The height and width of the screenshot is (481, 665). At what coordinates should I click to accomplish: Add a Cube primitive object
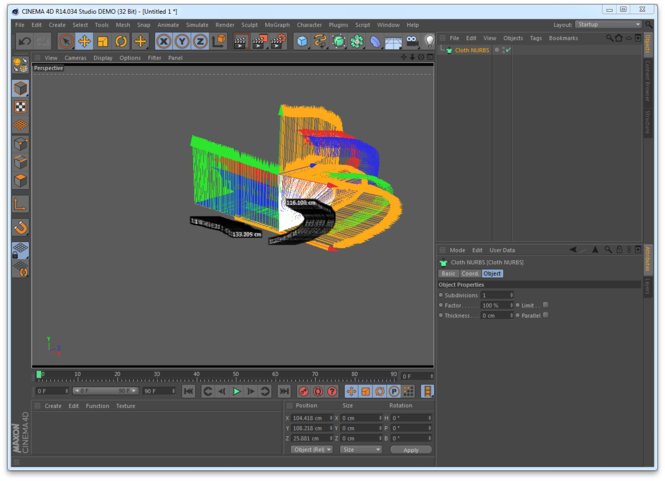[x=302, y=42]
